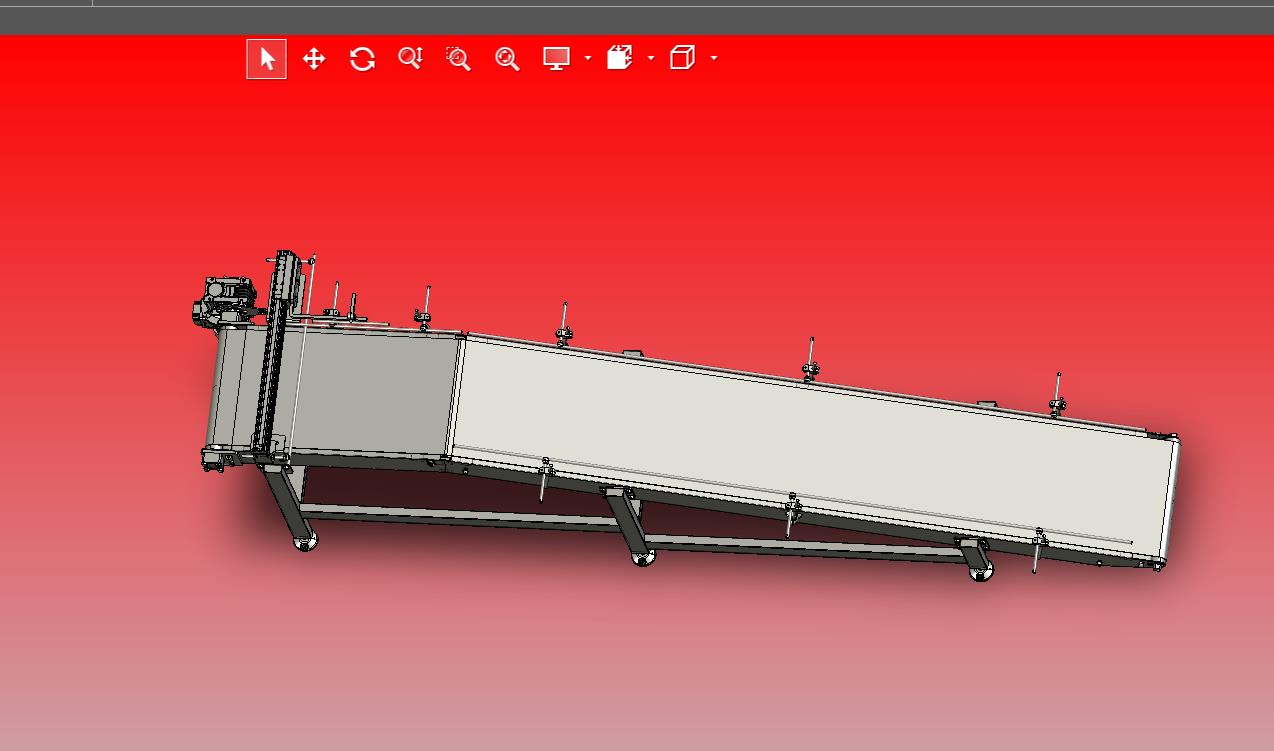Click the cube view orientation icon
This screenshot has height=751, width=1274.
point(682,58)
